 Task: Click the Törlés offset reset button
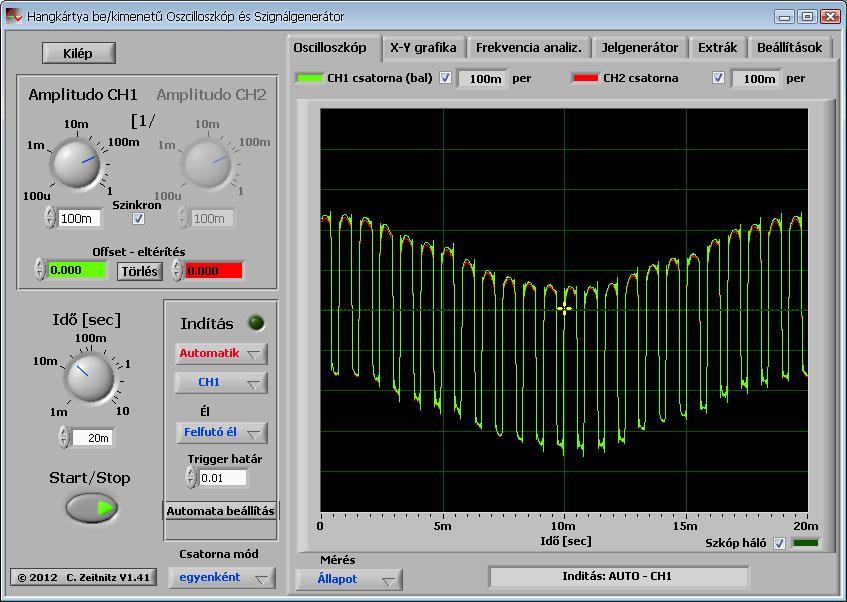click(x=139, y=271)
